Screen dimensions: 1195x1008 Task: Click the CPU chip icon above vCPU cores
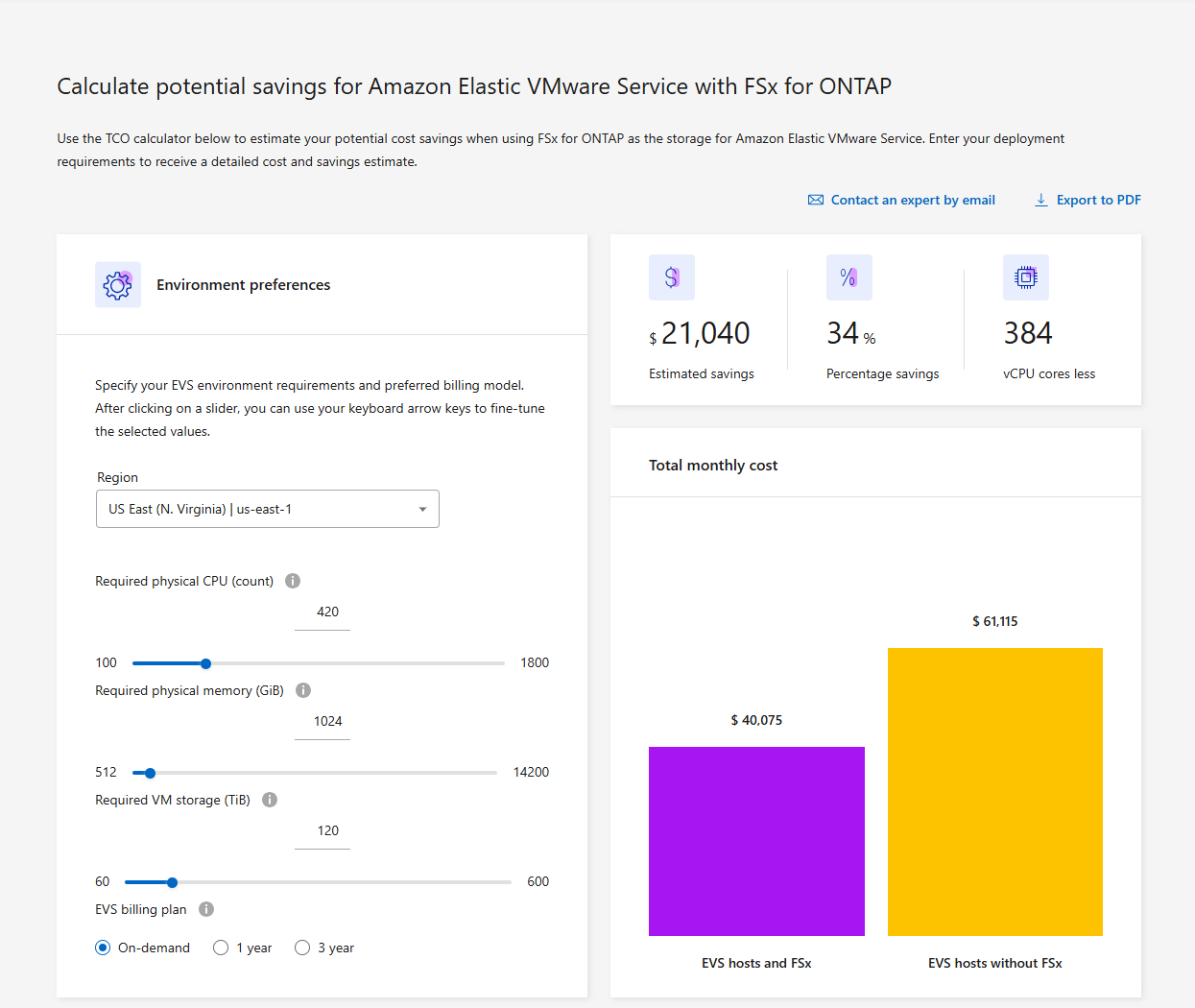[1026, 277]
